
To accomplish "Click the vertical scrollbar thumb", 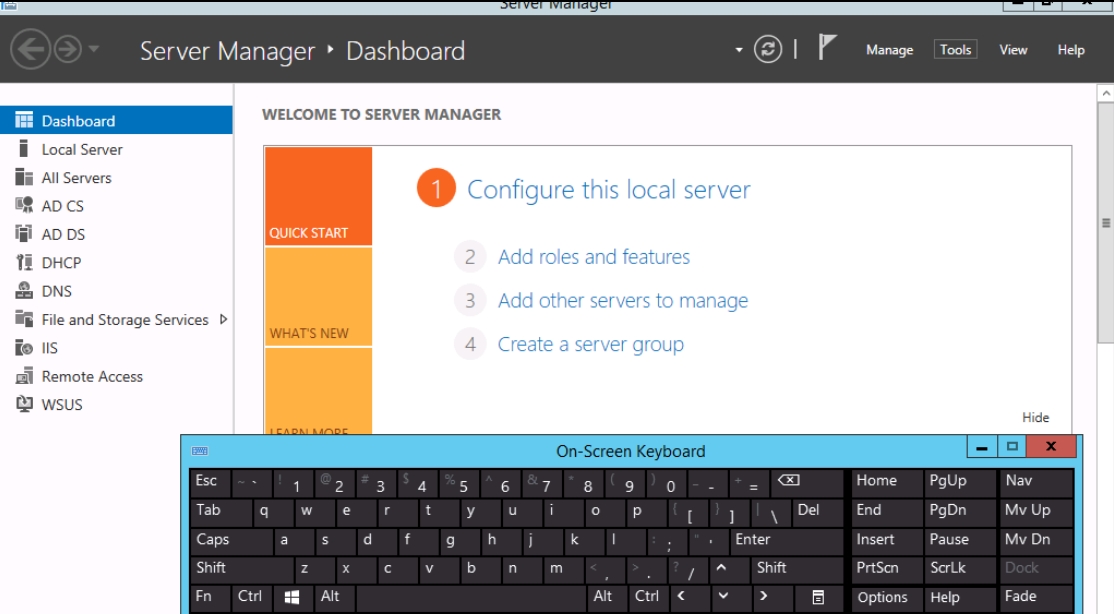I will coord(1105,223).
